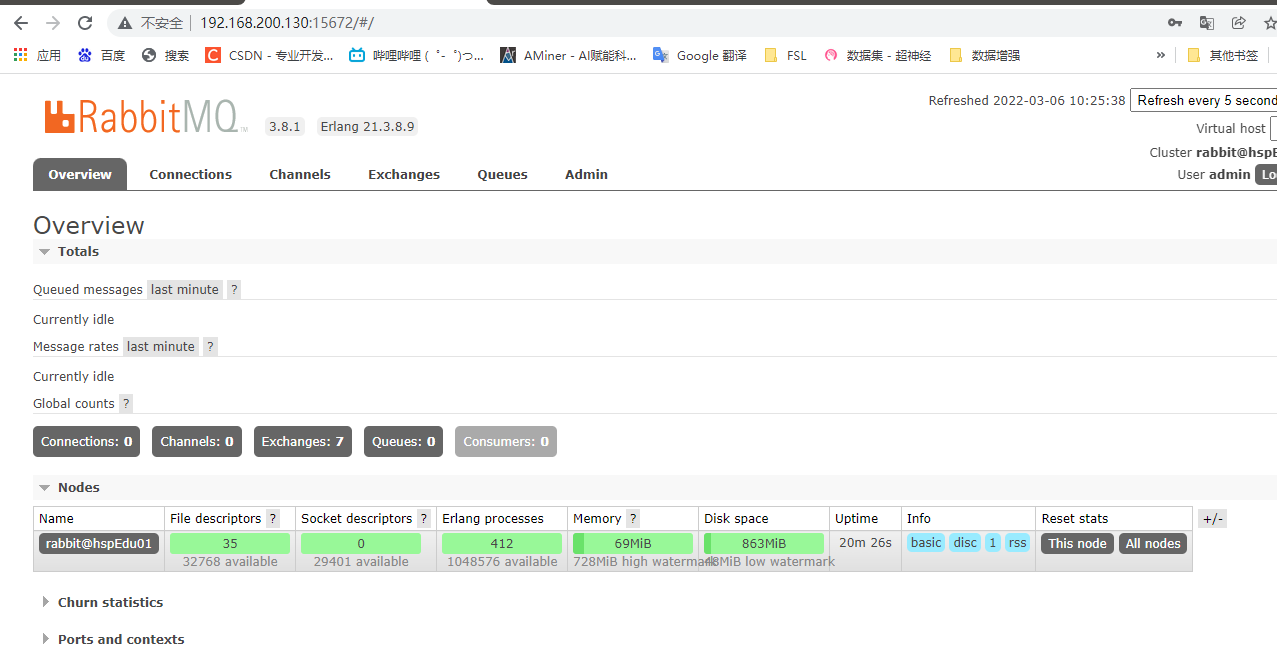1277x667 pixels.
Task: Click the basic info tag
Action: coord(926,542)
